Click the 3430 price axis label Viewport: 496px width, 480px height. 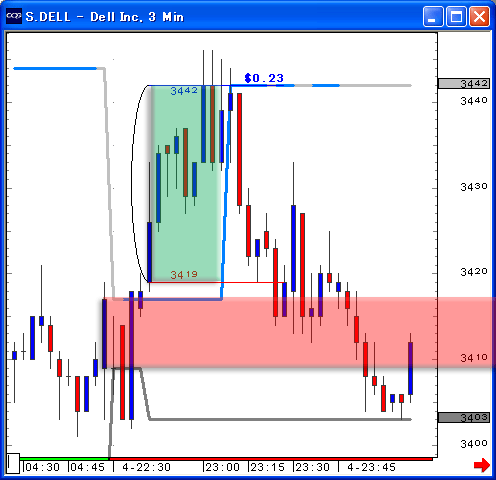474,187
